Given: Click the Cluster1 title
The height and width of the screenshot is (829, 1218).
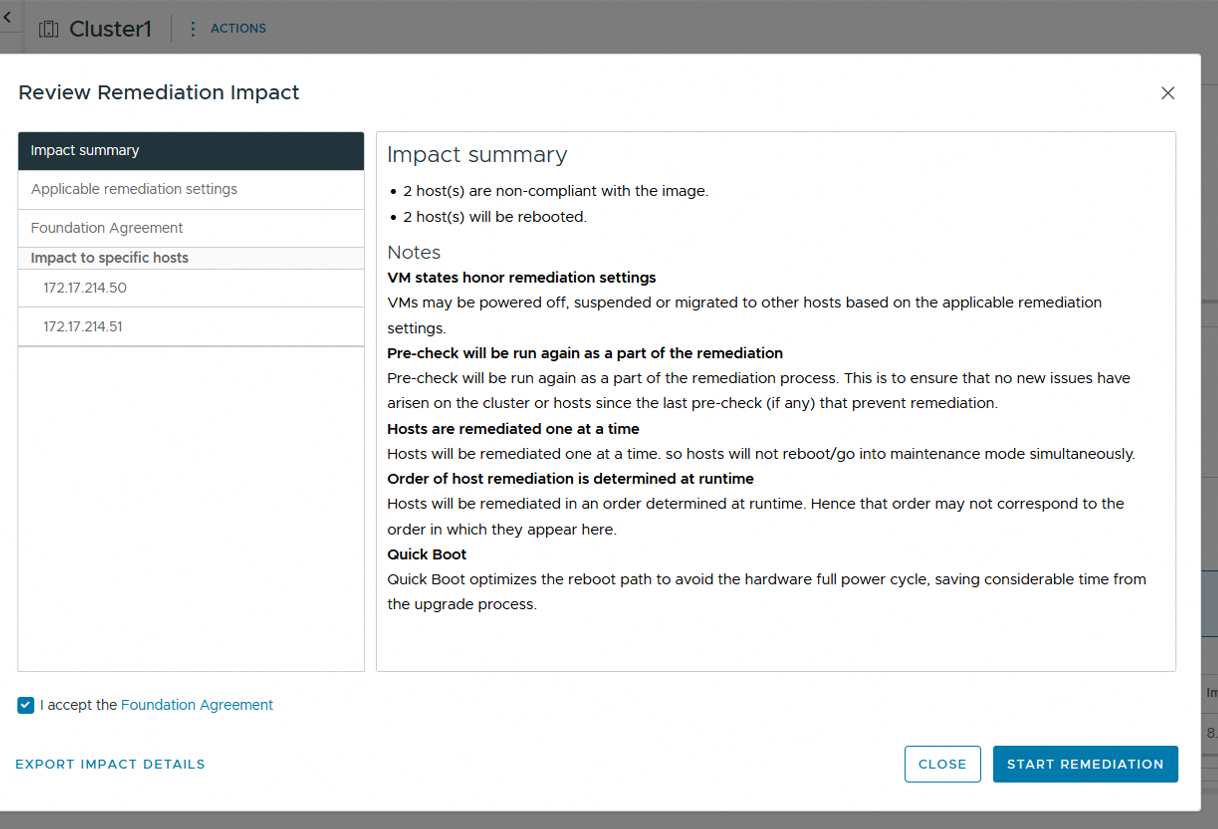Looking at the screenshot, I should (110, 29).
